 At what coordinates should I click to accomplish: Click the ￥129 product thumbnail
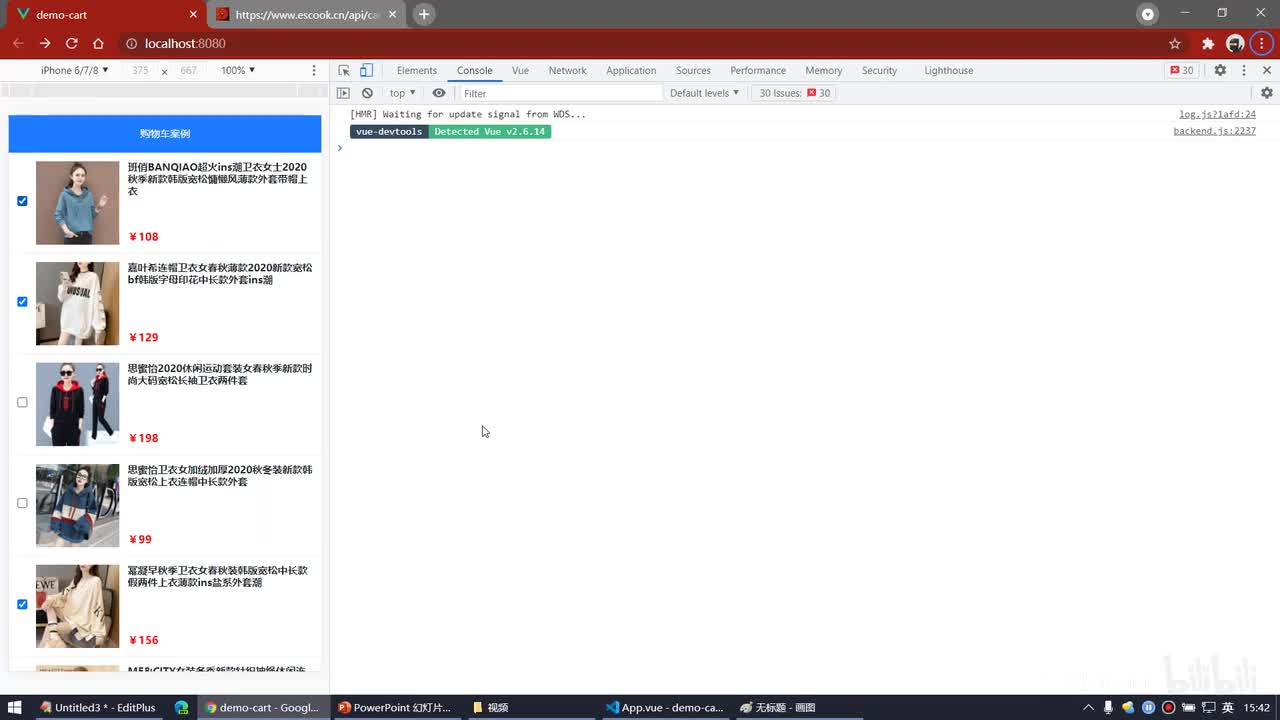[x=77, y=304]
